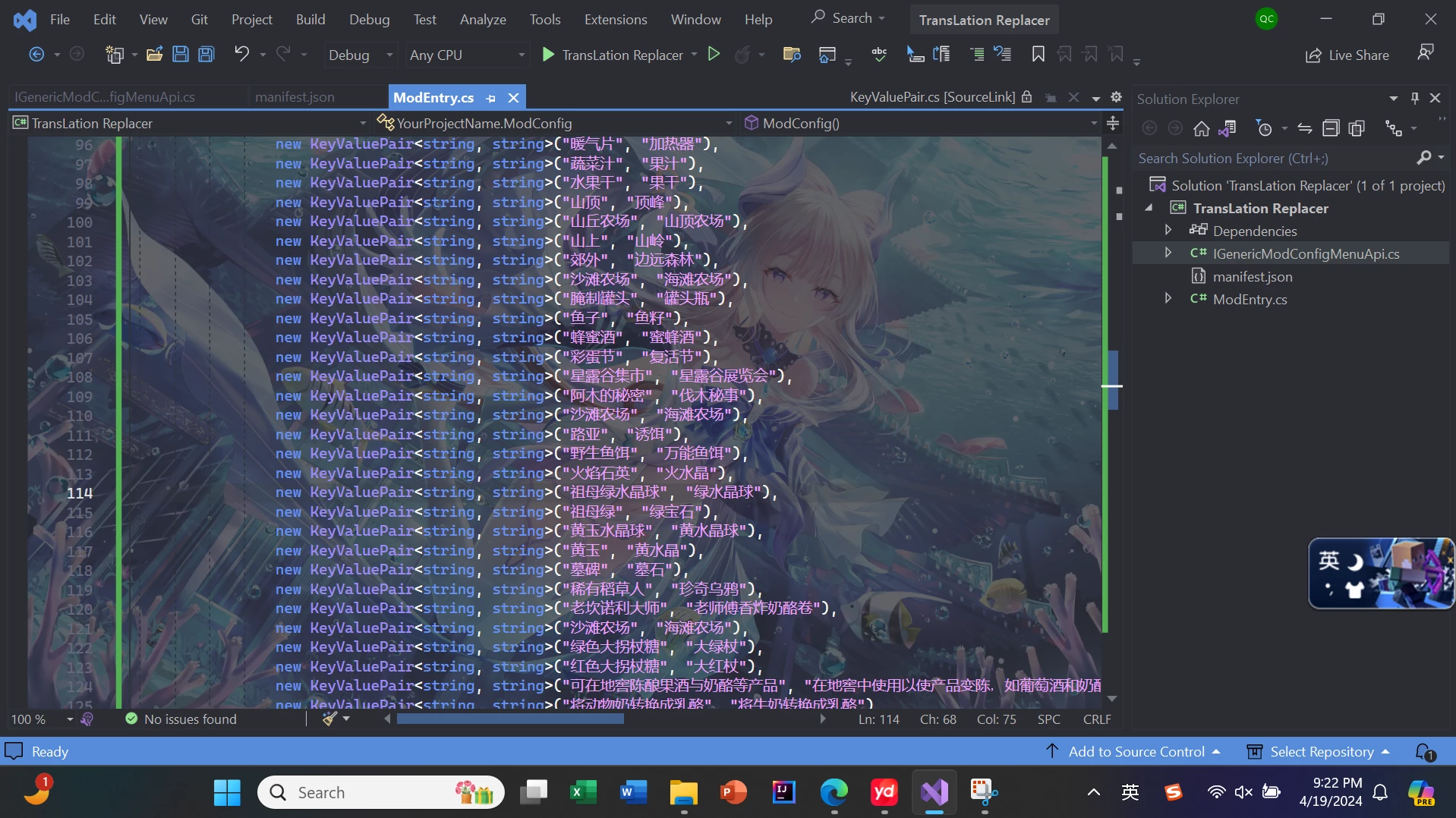Image resolution: width=1456 pixels, height=818 pixels.
Task: Click Add to Source Control in status bar
Action: point(1134,751)
